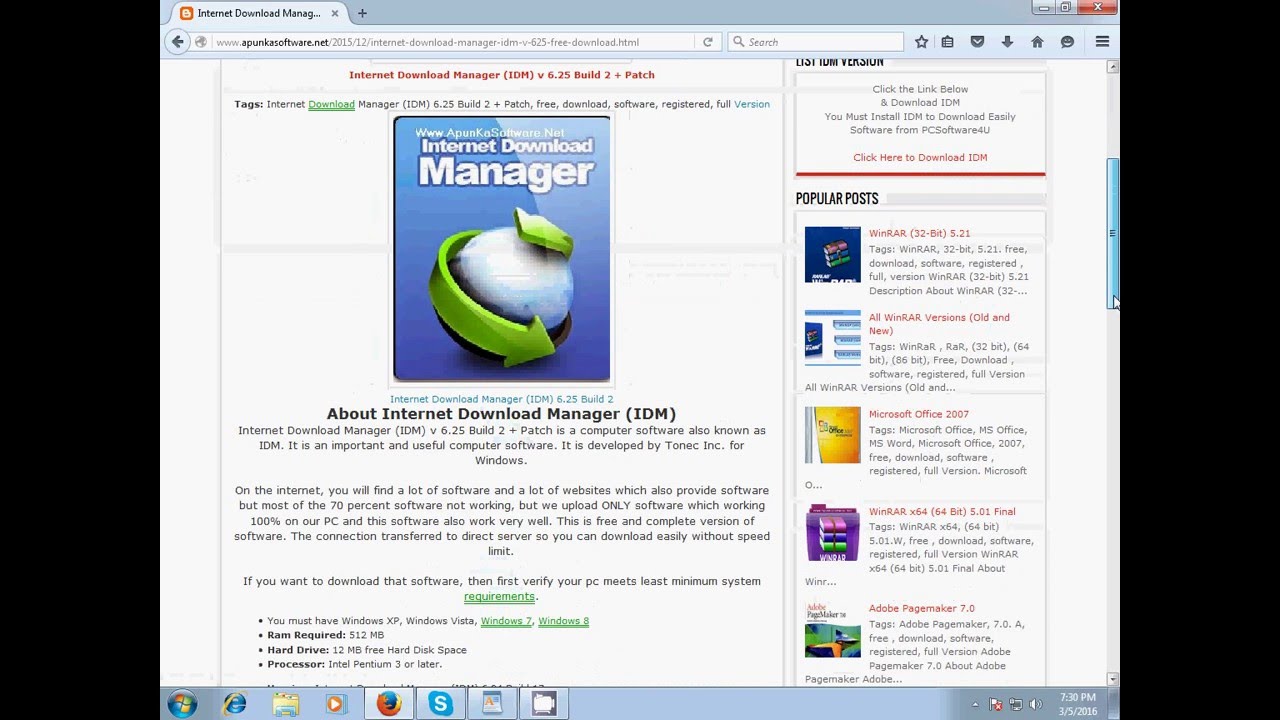Click the site identity globe icon
Screen dimensions: 1280x720
pos(201,42)
